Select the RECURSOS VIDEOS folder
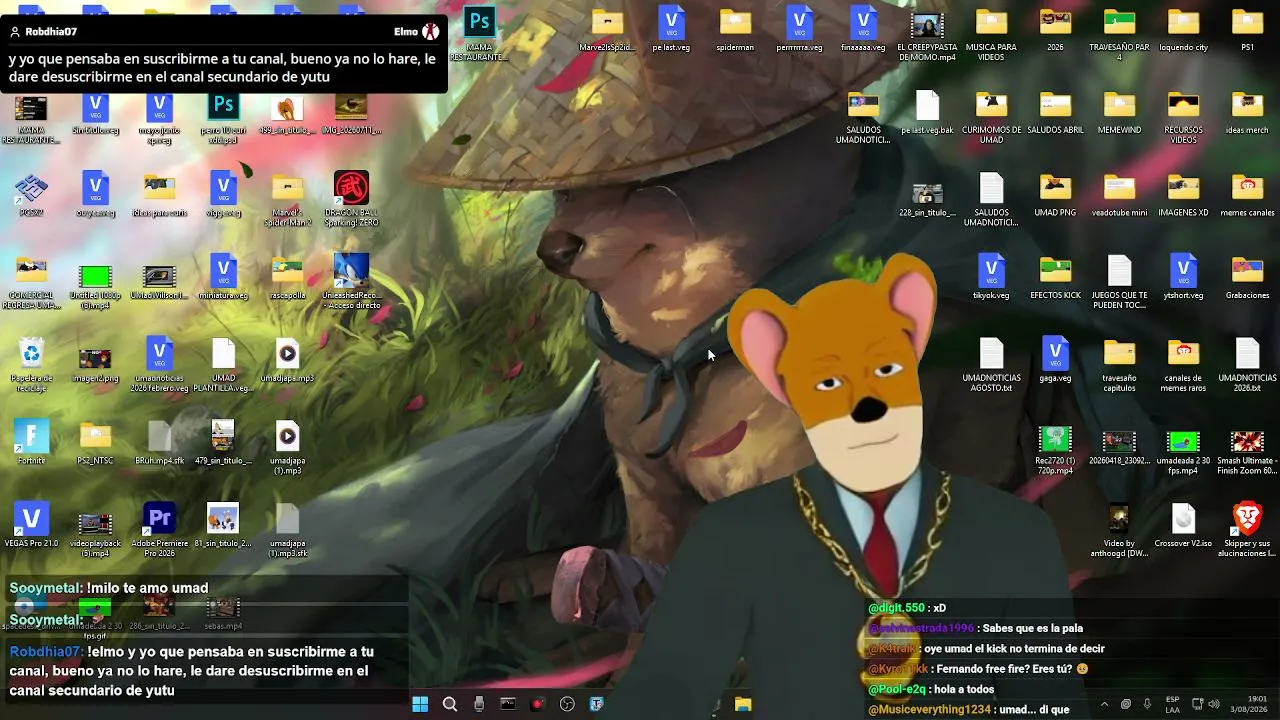The image size is (1280, 720). [1183, 117]
